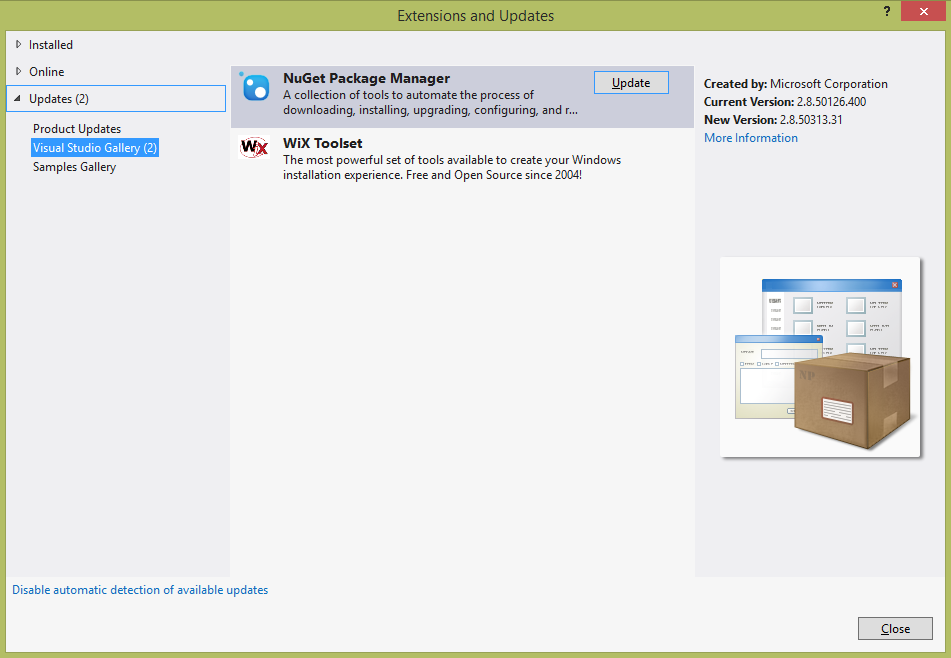Click the New Version 2.8.50313.31 text

coord(773,119)
